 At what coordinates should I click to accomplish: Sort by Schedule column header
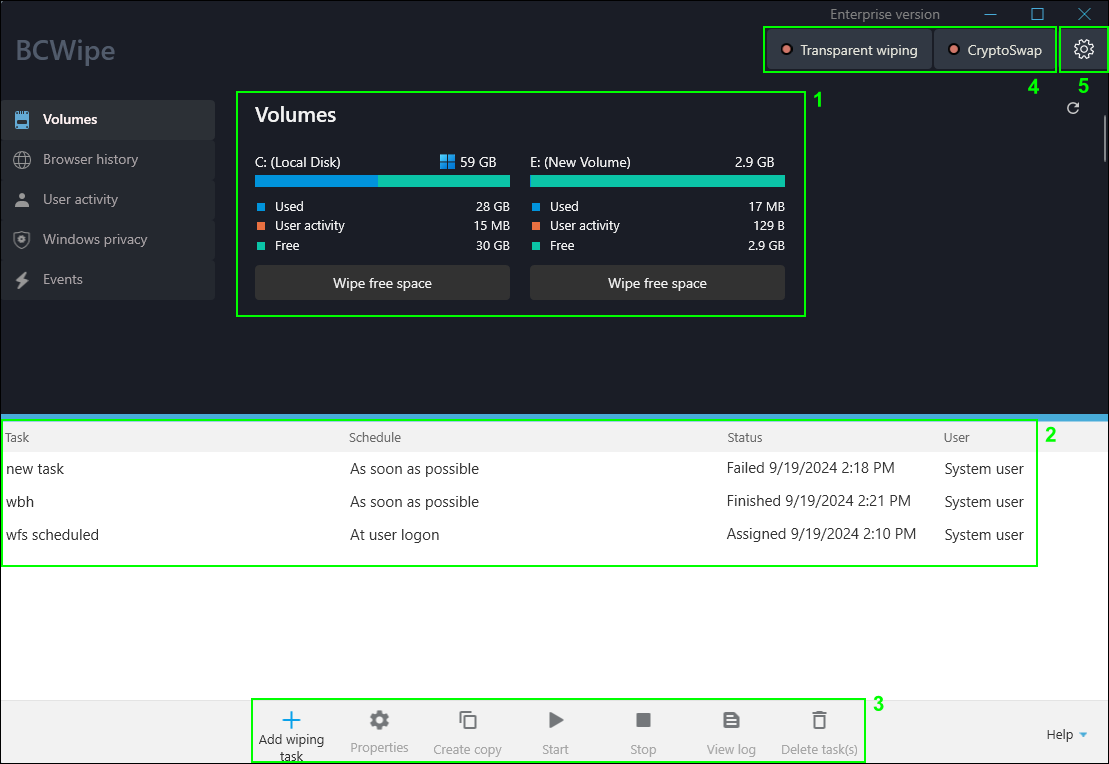(x=375, y=437)
